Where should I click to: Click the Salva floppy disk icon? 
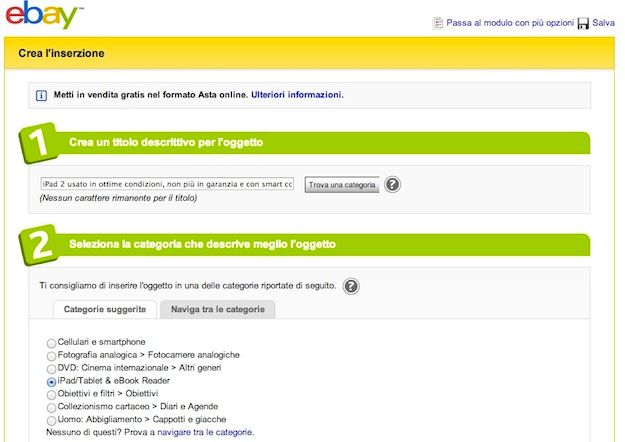583,22
